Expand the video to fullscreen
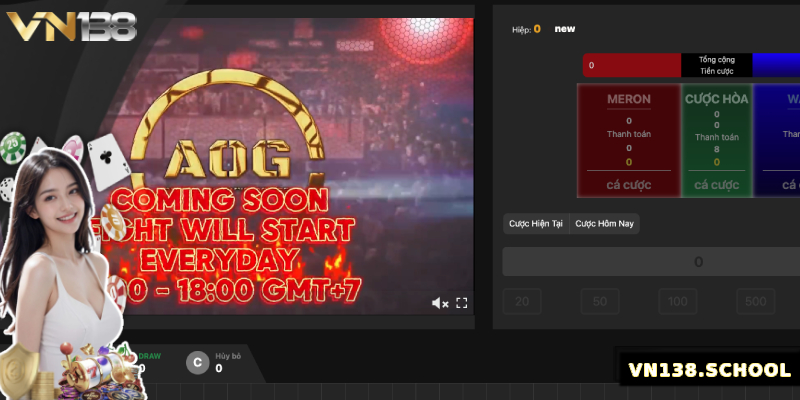The width and height of the screenshot is (800, 400). click(x=461, y=303)
